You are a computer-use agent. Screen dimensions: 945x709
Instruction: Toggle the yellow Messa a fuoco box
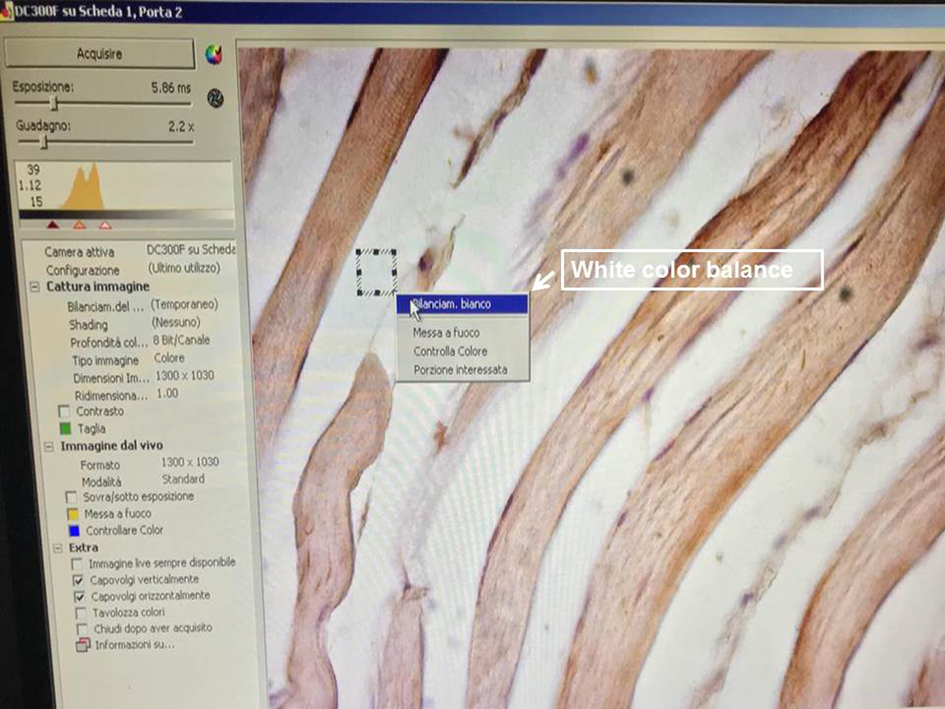point(73,514)
